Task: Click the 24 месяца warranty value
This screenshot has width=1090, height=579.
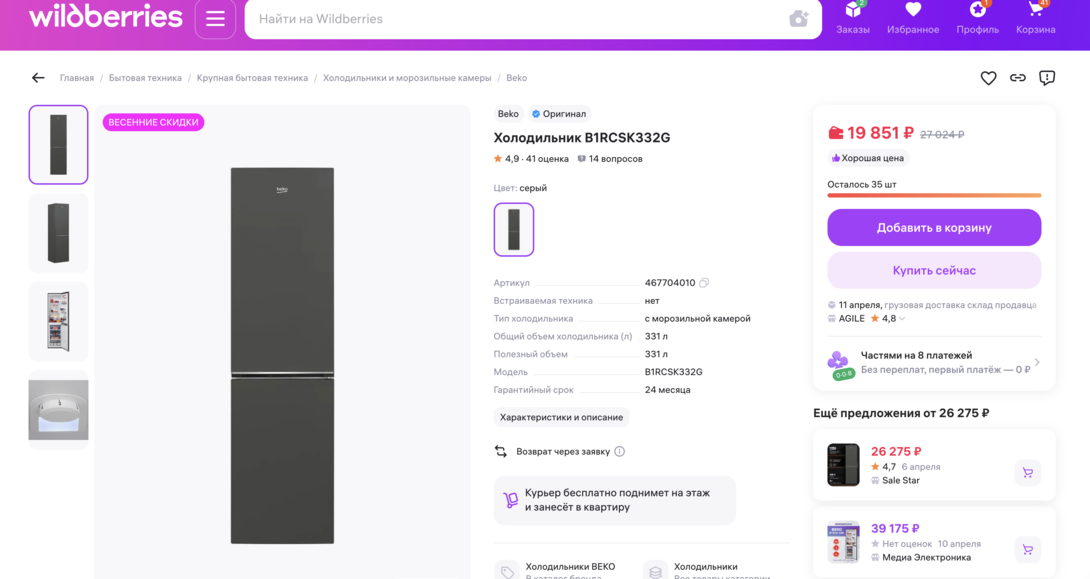Action: point(667,390)
